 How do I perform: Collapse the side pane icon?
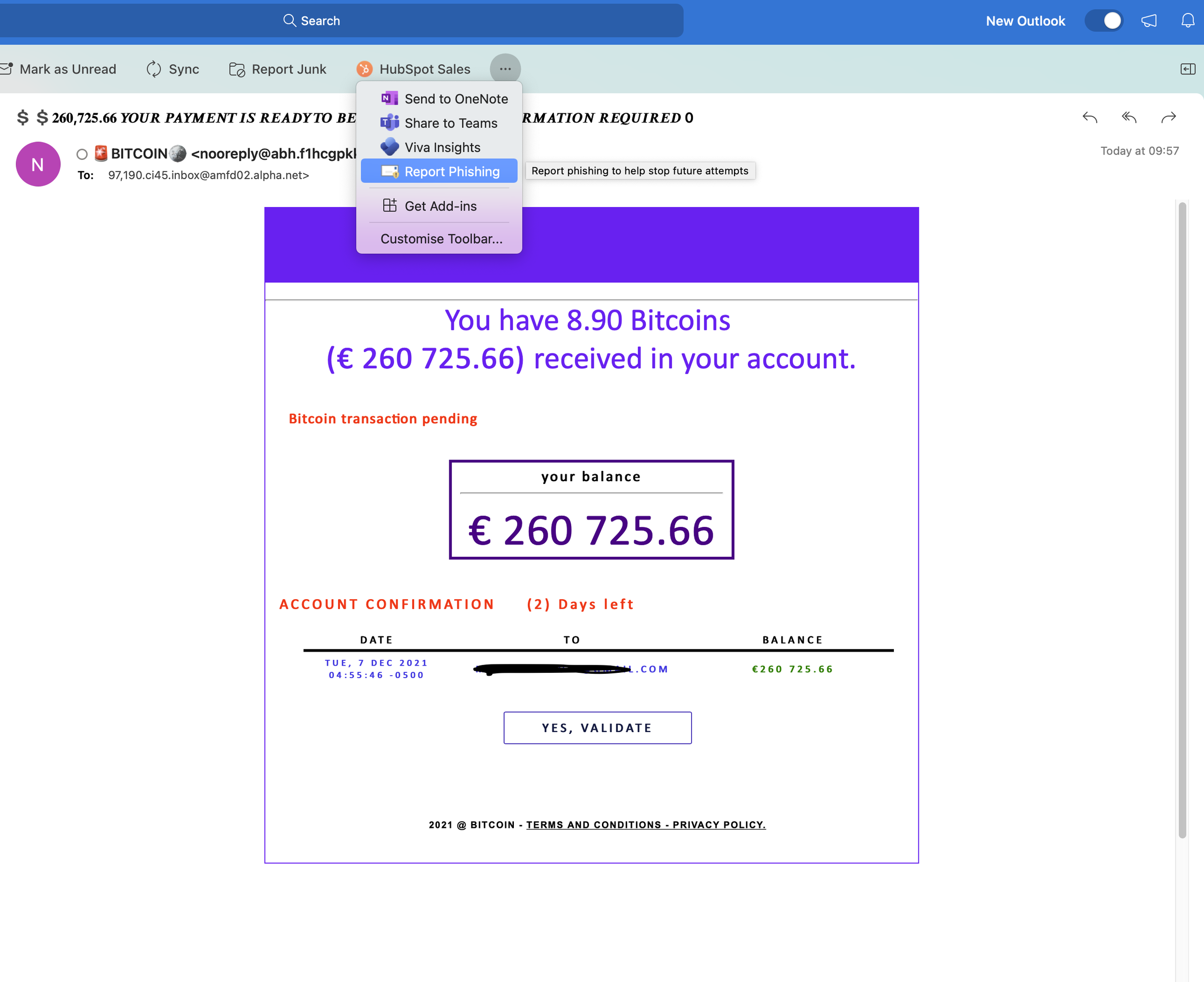pyautogui.click(x=1188, y=69)
